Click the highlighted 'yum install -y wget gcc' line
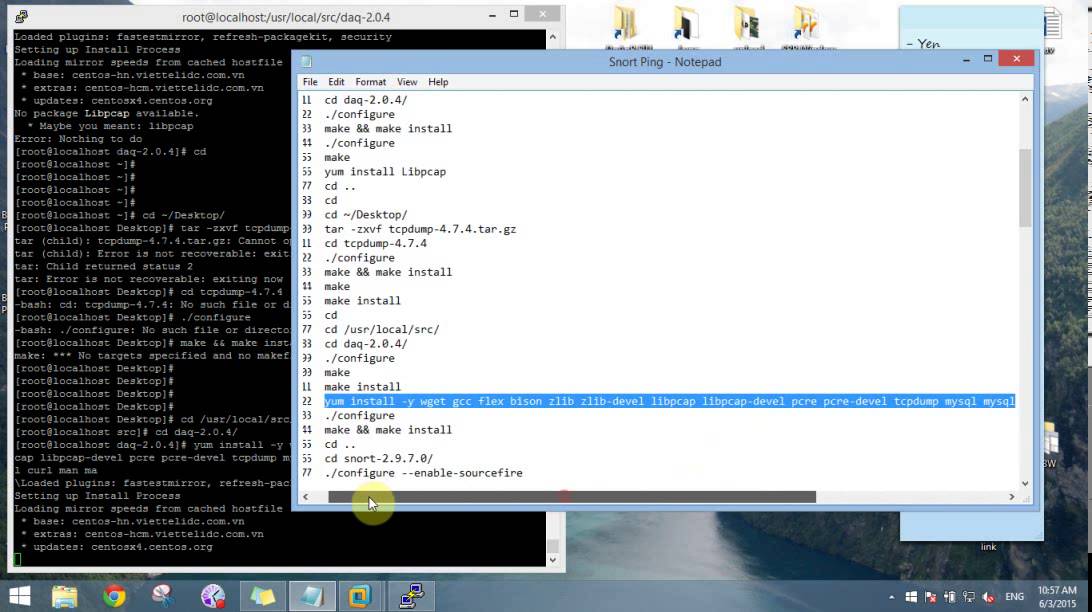This screenshot has width=1092, height=612. click(669, 402)
